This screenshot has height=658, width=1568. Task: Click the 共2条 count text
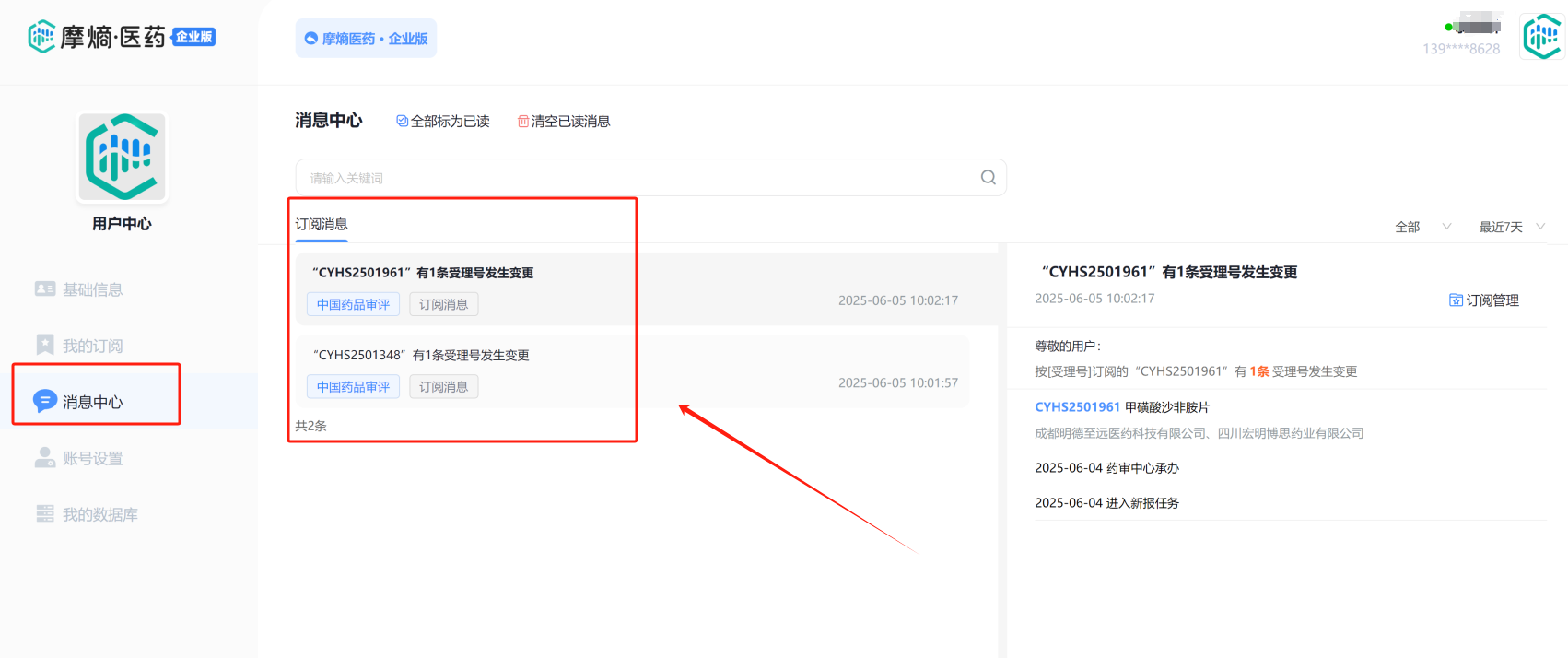[x=311, y=426]
